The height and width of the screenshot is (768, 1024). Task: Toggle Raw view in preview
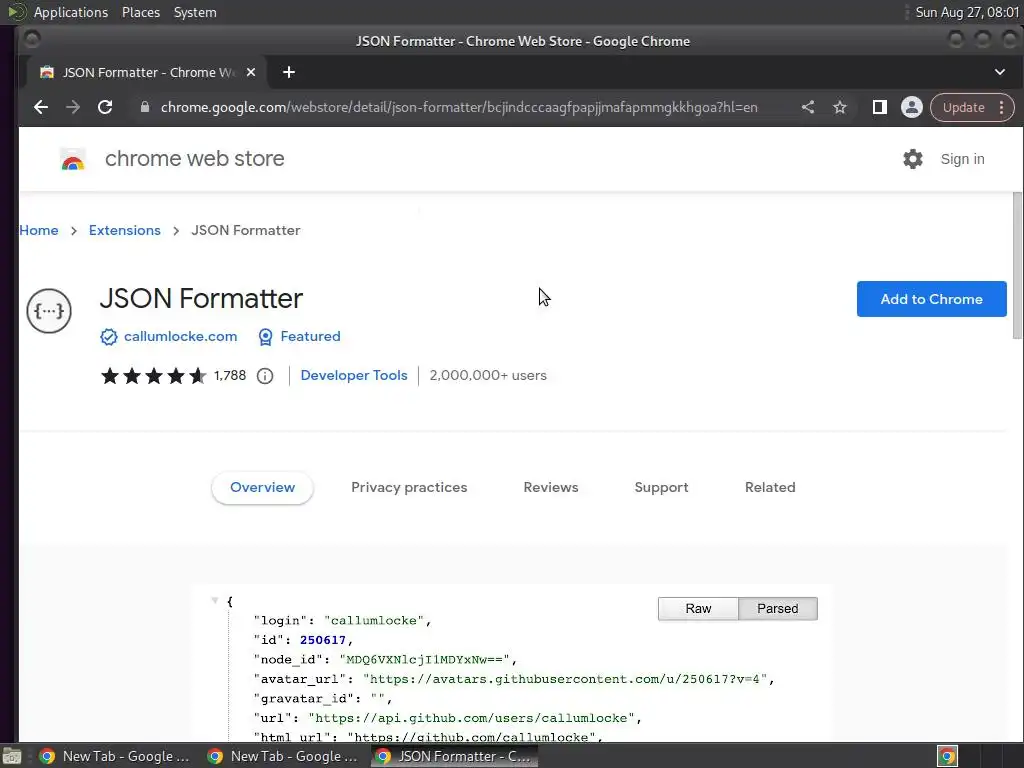pos(698,609)
